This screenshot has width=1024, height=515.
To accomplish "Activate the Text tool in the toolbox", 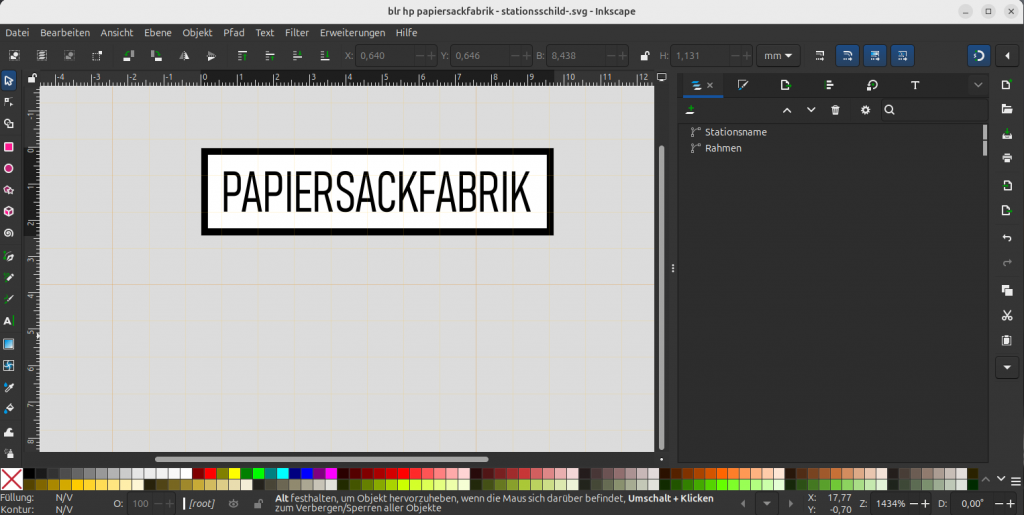I will (x=9, y=321).
